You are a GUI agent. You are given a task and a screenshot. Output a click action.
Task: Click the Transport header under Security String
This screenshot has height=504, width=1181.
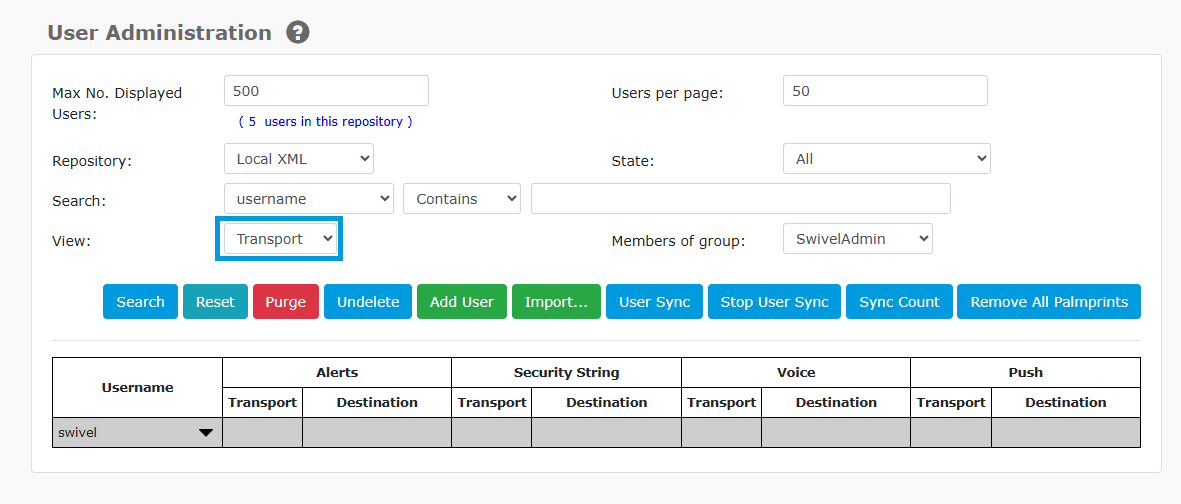(x=492, y=402)
